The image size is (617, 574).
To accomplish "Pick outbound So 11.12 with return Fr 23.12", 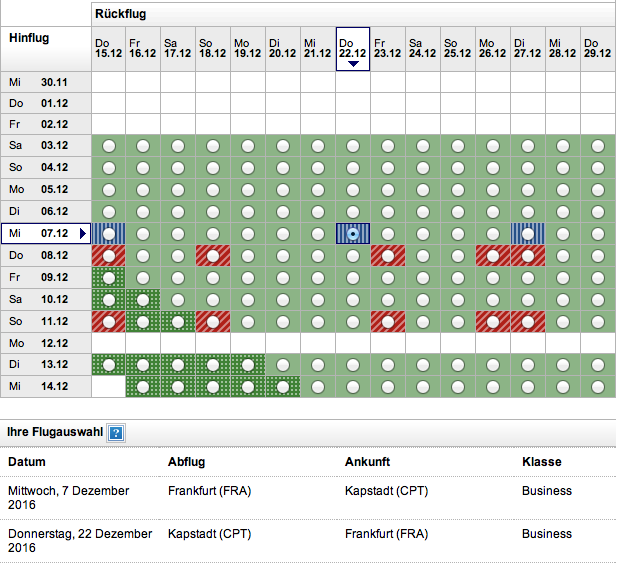I will coord(387,322).
